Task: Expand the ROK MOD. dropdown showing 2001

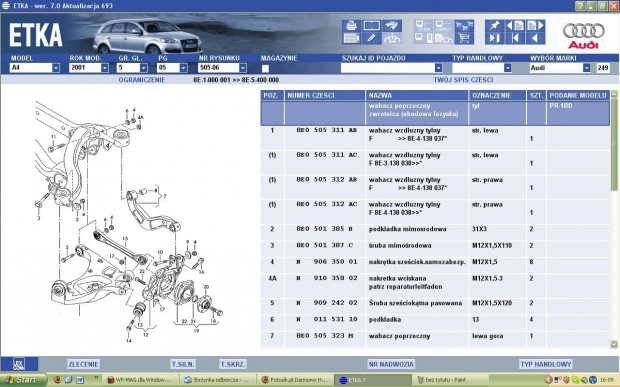Action: click(89, 68)
